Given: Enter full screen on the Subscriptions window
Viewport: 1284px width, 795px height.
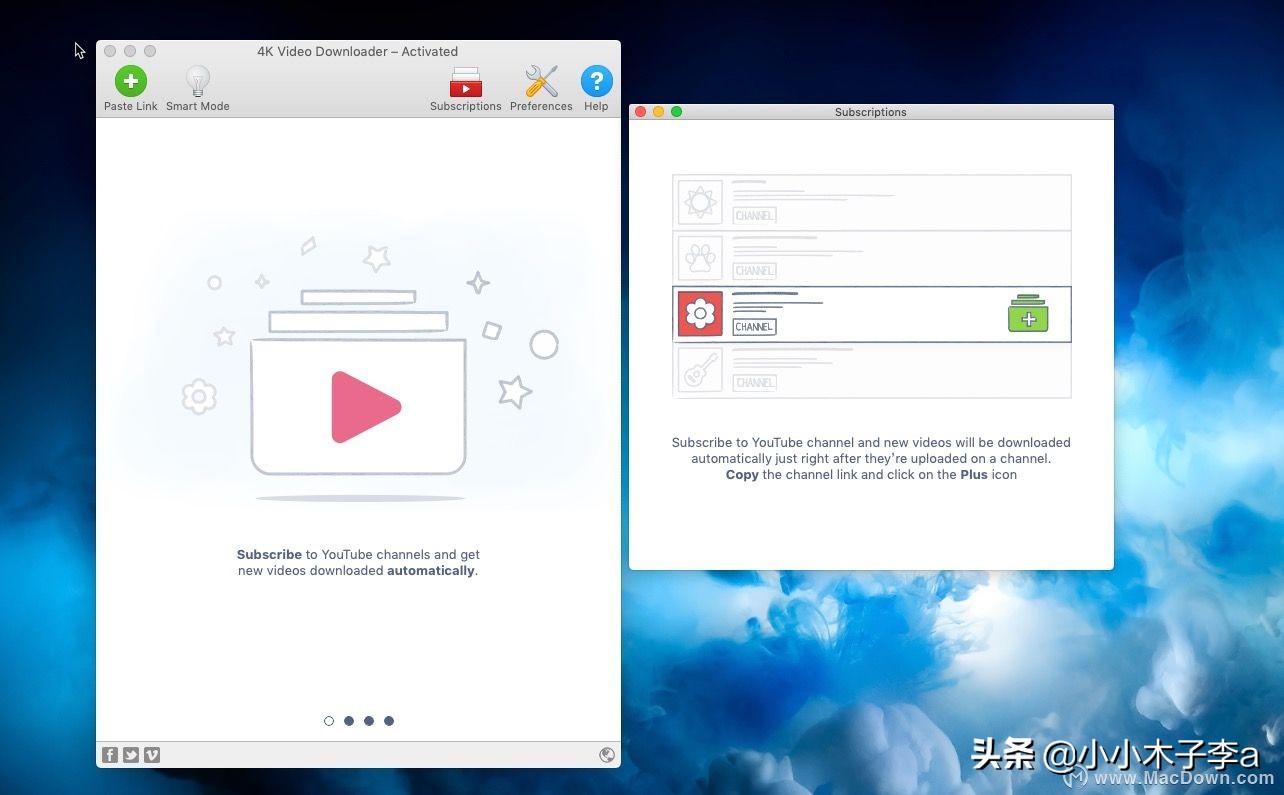Looking at the screenshot, I should pos(676,112).
